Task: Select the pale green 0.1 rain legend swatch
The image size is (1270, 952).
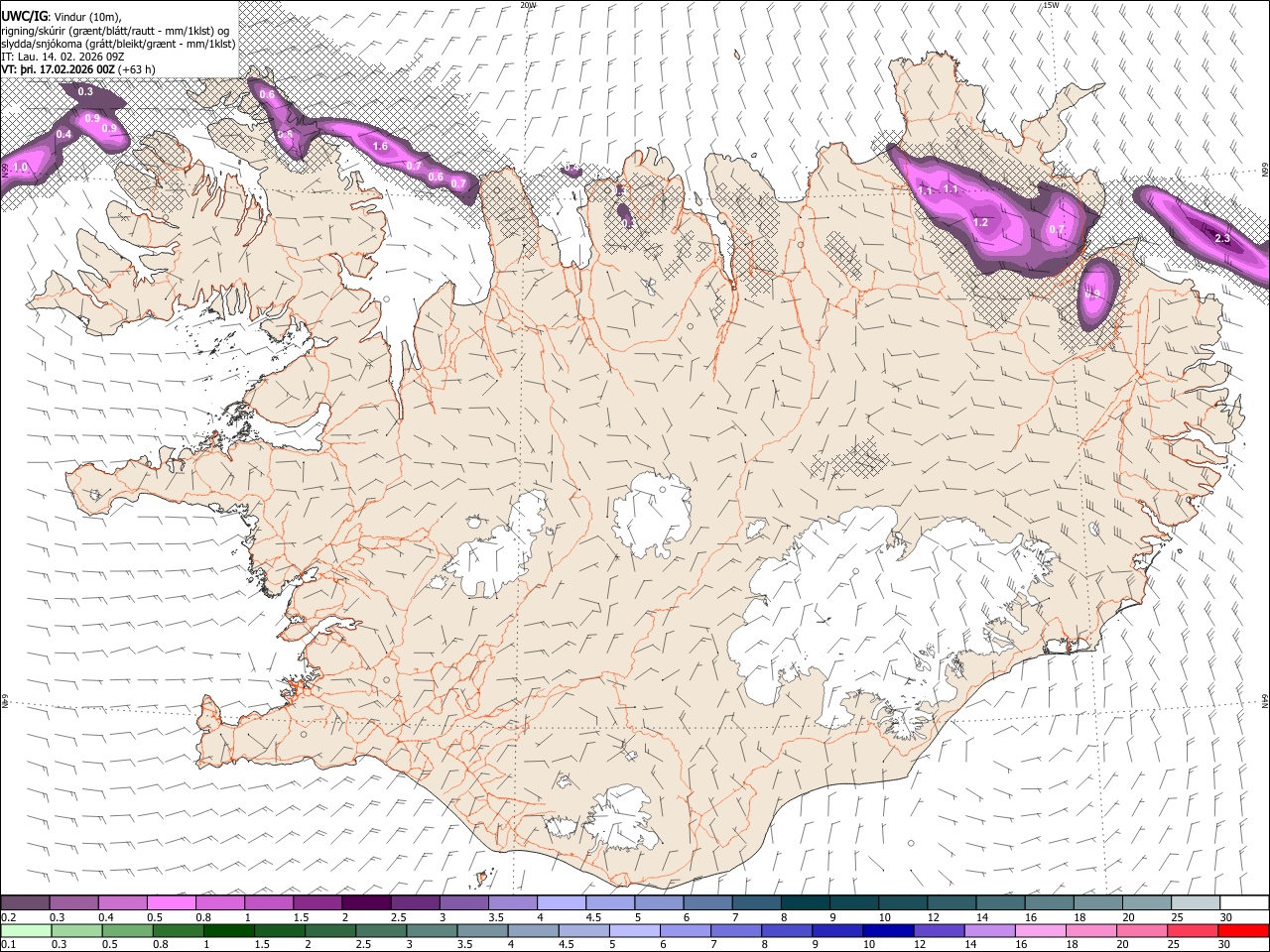Action: pos(25,930)
